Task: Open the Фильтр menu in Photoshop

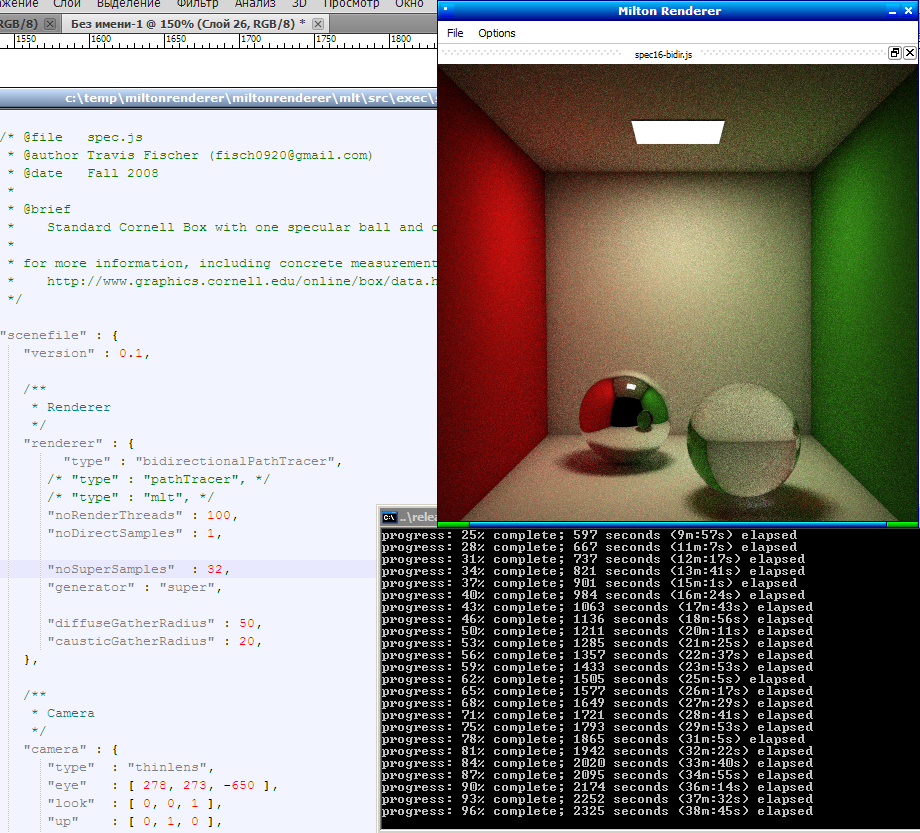Action: pyautogui.click(x=197, y=4)
